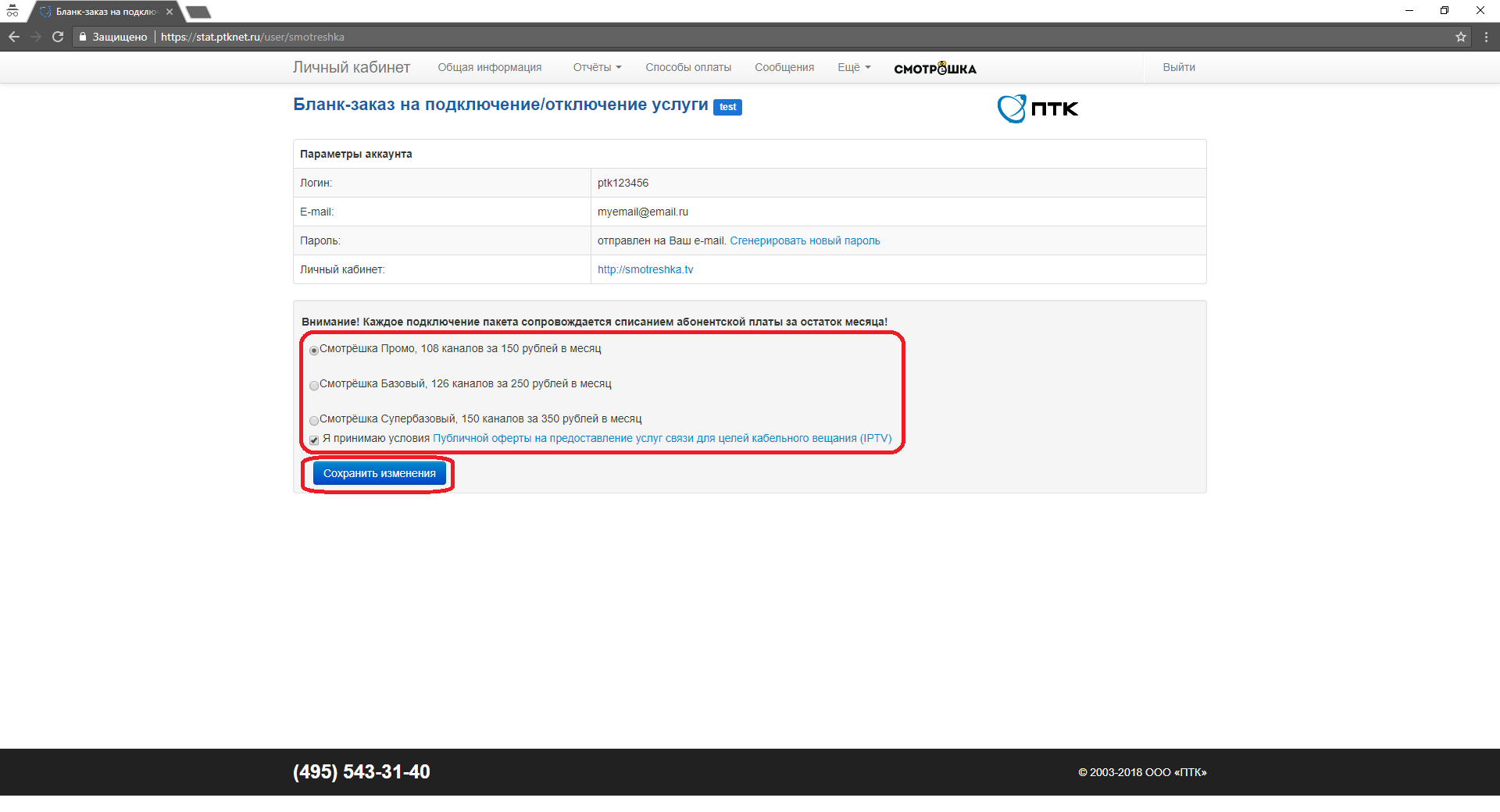Click the Бланк-заказ page heading

pyautogui.click(x=501, y=105)
